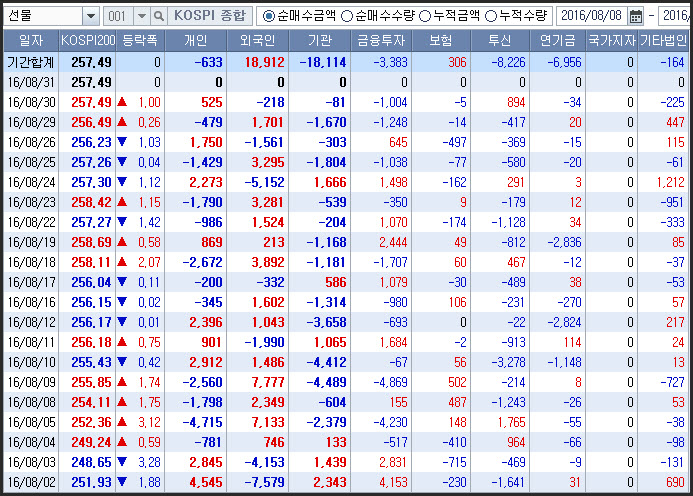
Task: Click the KOSPI200 value 258.69
Action: [x=91, y=242]
